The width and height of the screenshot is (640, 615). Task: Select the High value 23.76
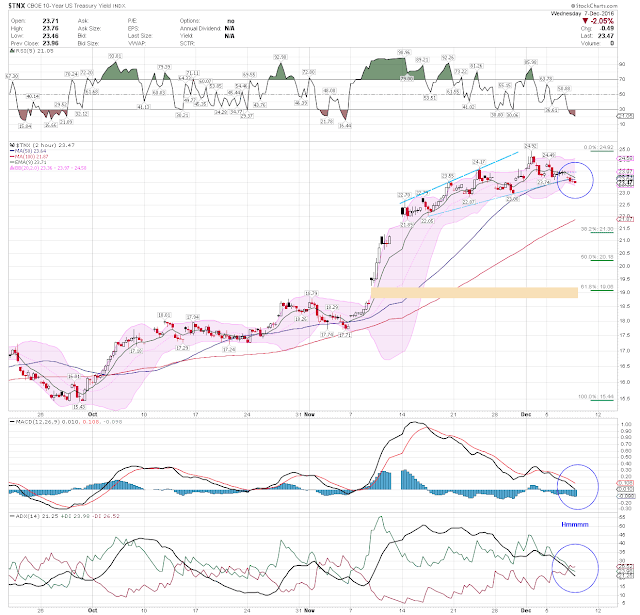(51, 28)
